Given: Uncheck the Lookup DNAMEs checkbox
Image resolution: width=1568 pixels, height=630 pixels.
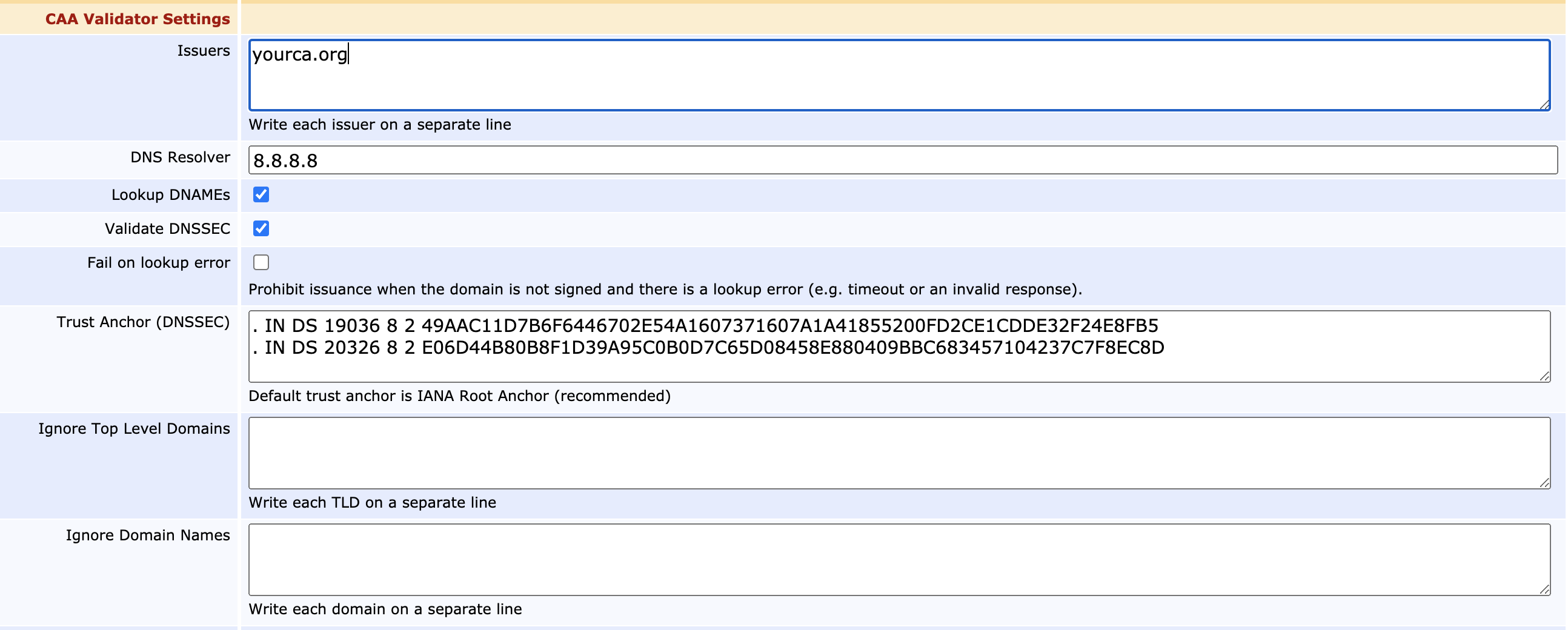Looking at the screenshot, I should coord(261,195).
